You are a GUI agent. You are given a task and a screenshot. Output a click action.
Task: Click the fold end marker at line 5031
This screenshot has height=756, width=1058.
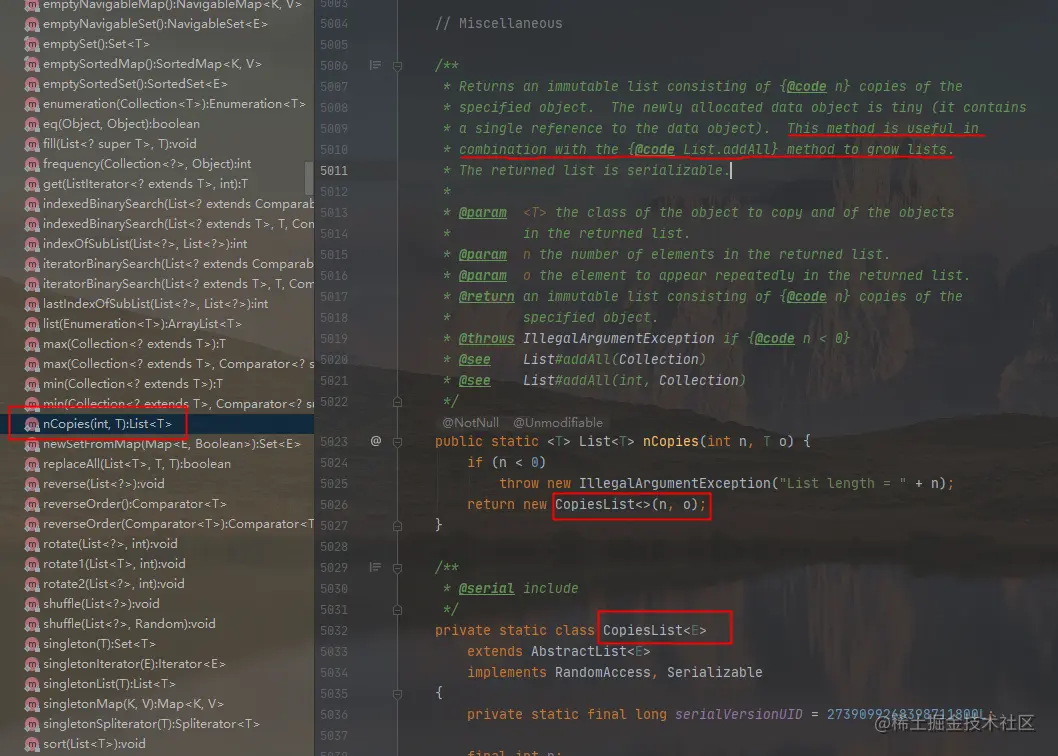coord(397,610)
